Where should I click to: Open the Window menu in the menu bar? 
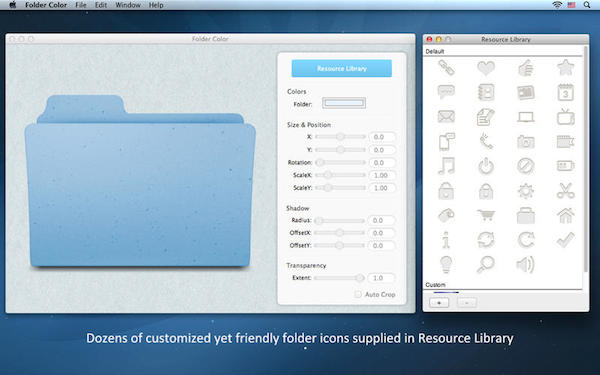[x=128, y=5]
